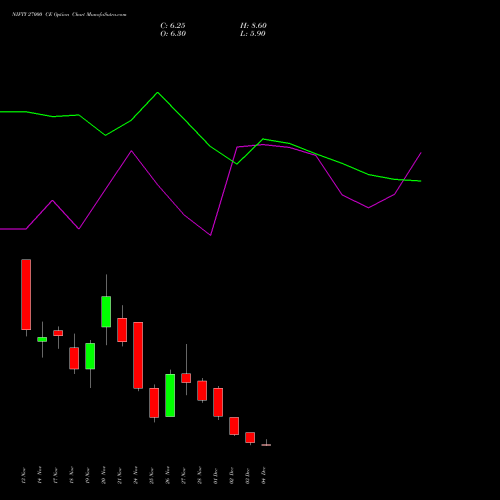
Task: Click the open value O: 6.30
Action: 173,34
